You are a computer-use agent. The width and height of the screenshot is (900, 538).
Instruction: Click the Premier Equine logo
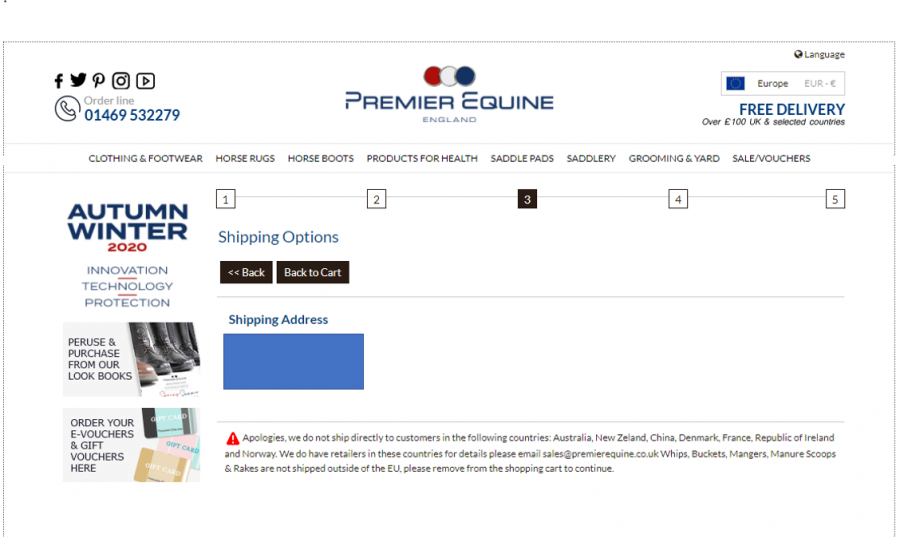point(449,94)
